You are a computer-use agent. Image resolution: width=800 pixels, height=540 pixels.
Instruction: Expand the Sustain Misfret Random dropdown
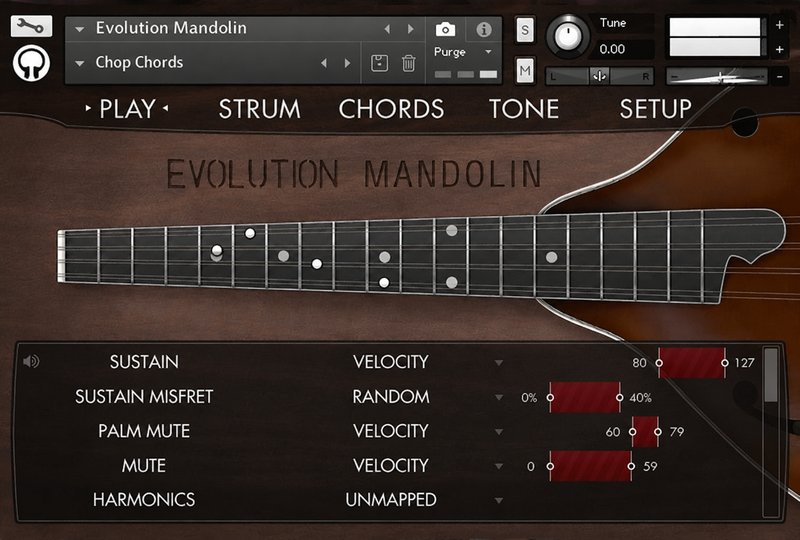pos(498,397)
